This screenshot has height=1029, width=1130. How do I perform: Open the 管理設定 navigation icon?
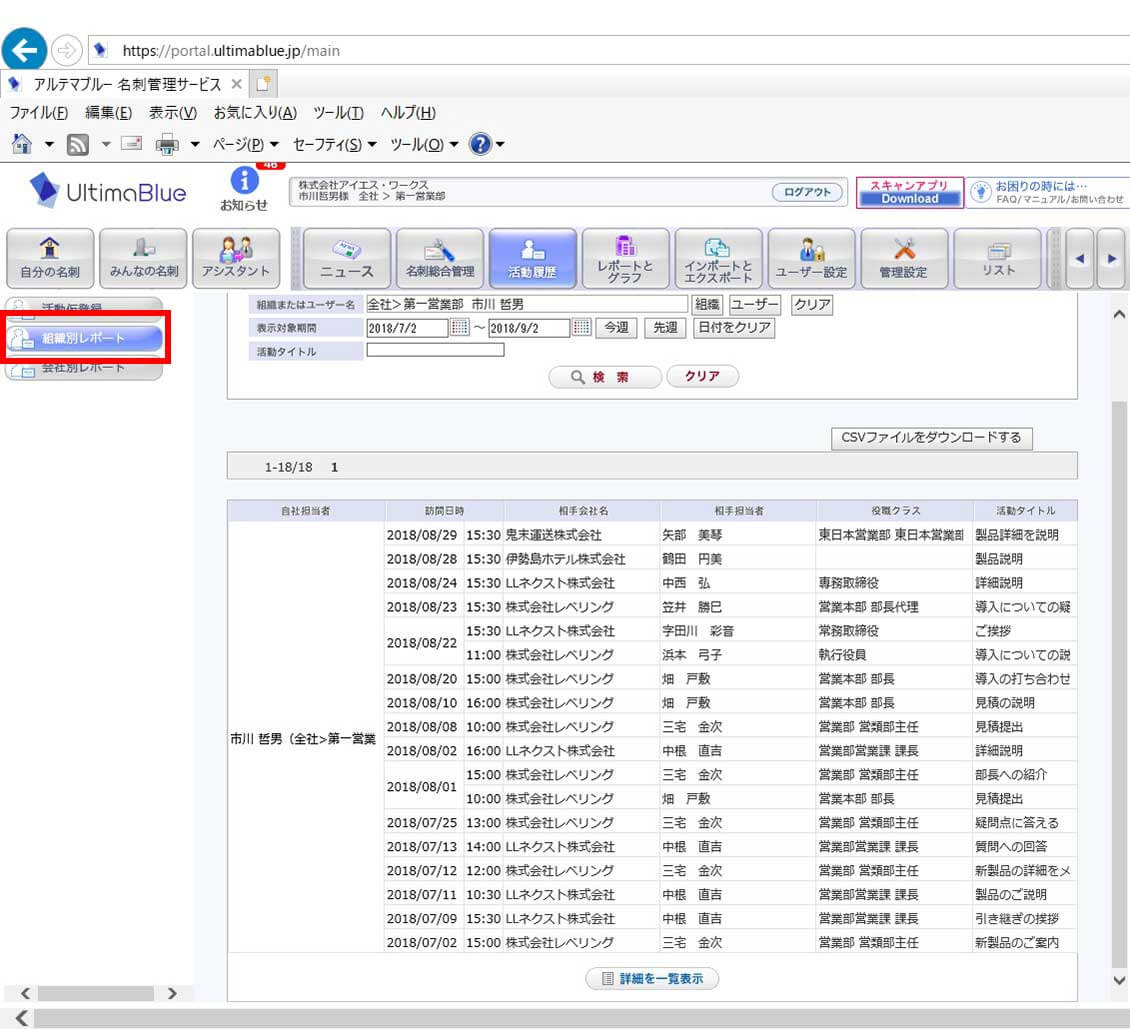[904, 259]
